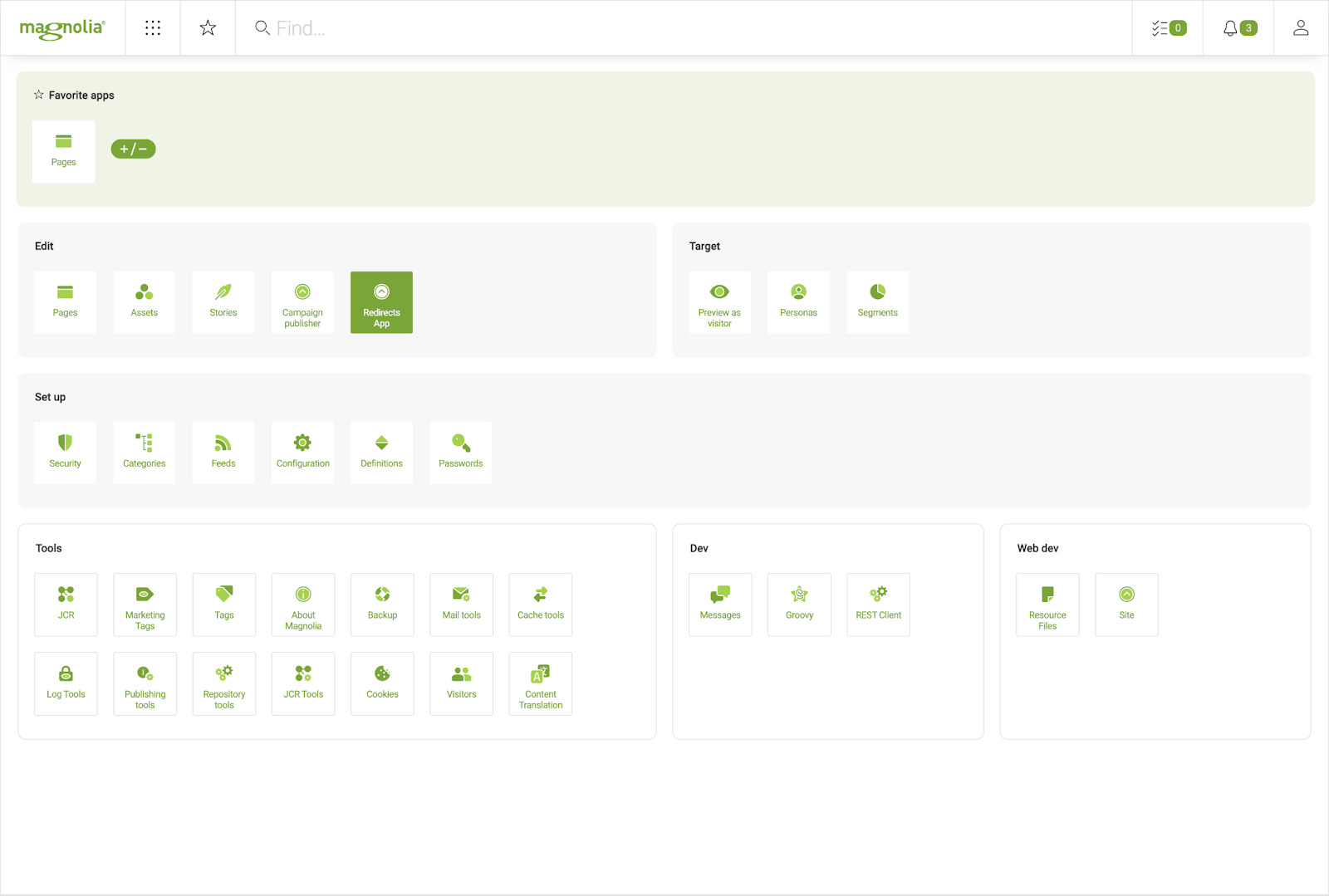Open the Segments app
The height and width of the screenshot is (896, 1329).
pos(877,301)
